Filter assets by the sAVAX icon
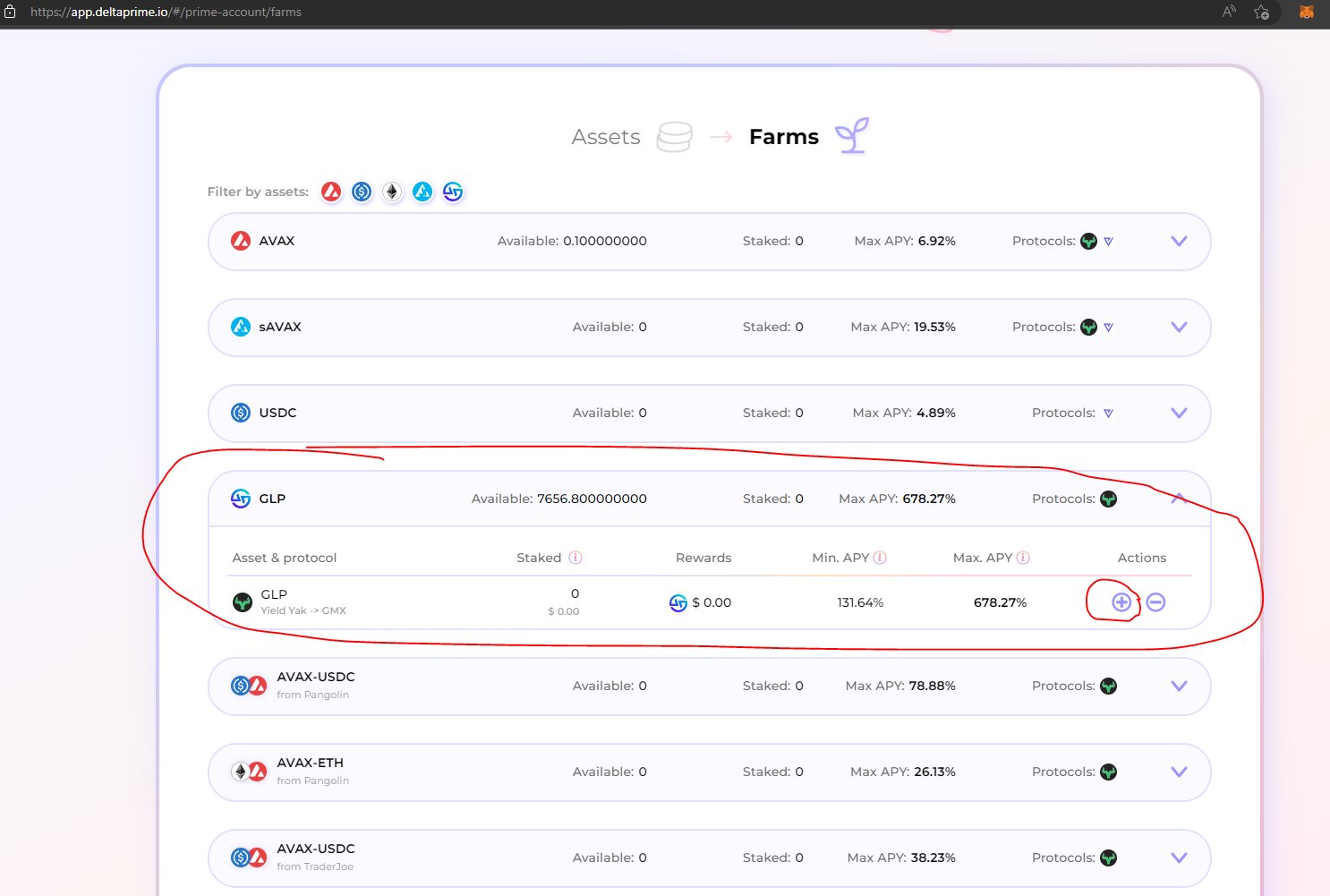The height and width of the screenshot is (896, 1330). click(422, 191)
